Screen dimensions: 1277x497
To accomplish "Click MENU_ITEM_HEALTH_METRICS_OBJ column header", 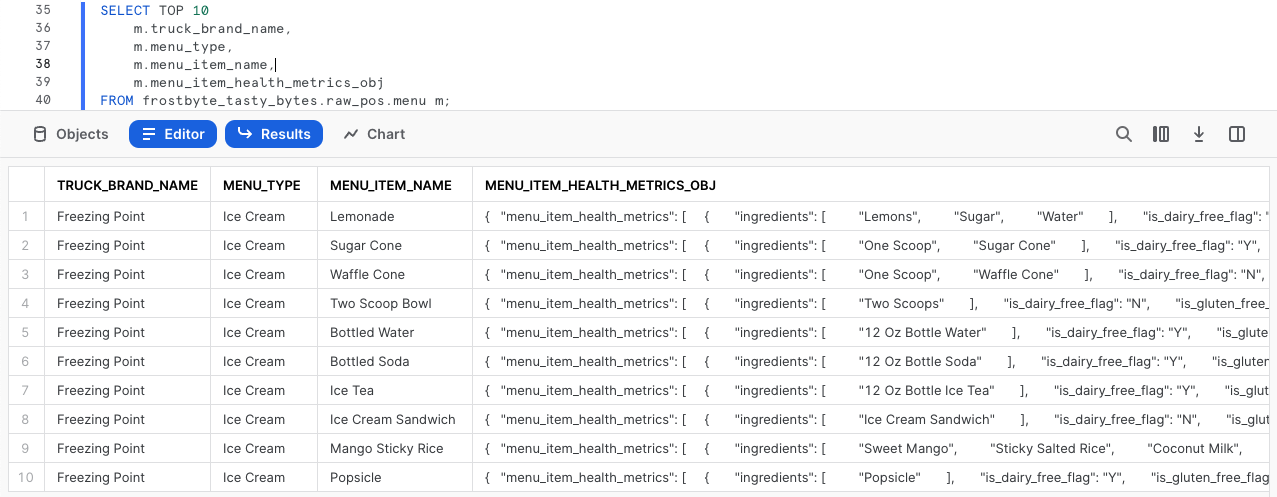I will (x=600, y=185).
